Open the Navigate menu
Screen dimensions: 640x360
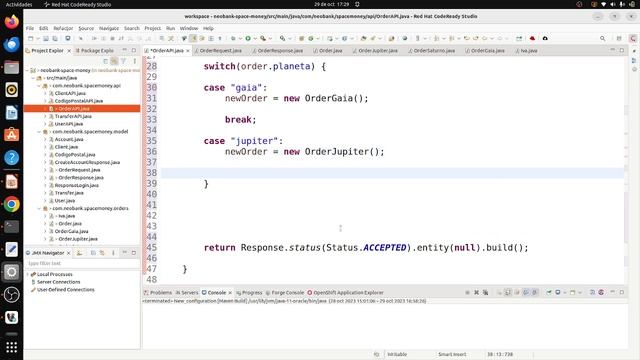pos(109,28)
